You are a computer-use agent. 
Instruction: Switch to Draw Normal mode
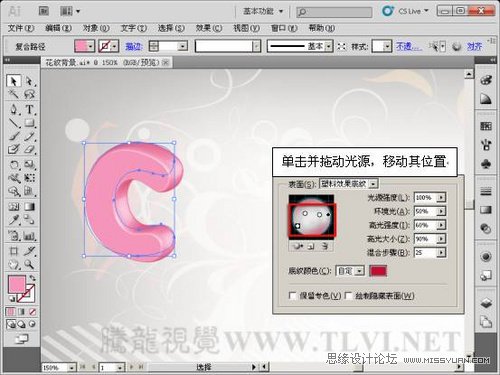pyautogui.click(x=11, y=324)
